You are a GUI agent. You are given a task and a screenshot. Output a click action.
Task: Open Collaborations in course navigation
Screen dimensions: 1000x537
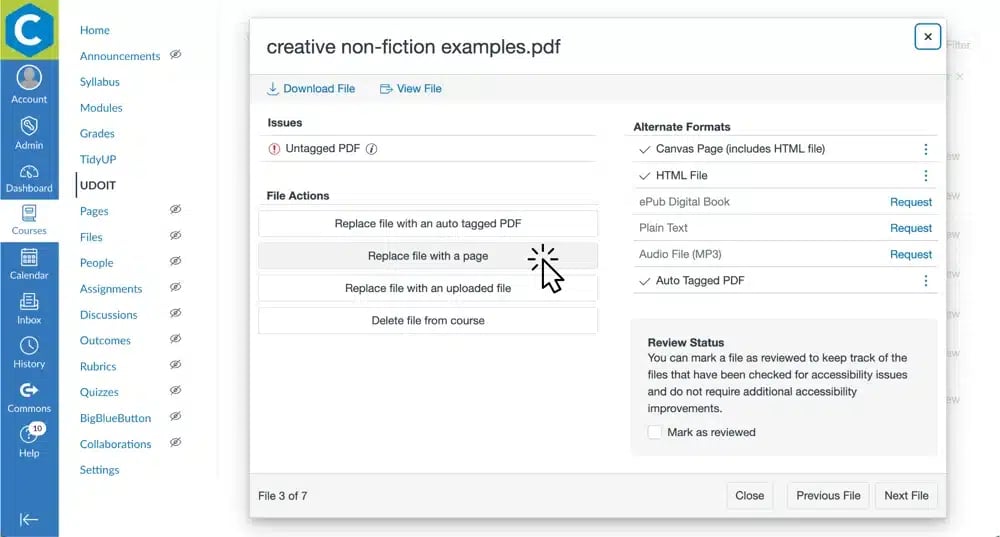click(115, 445)
